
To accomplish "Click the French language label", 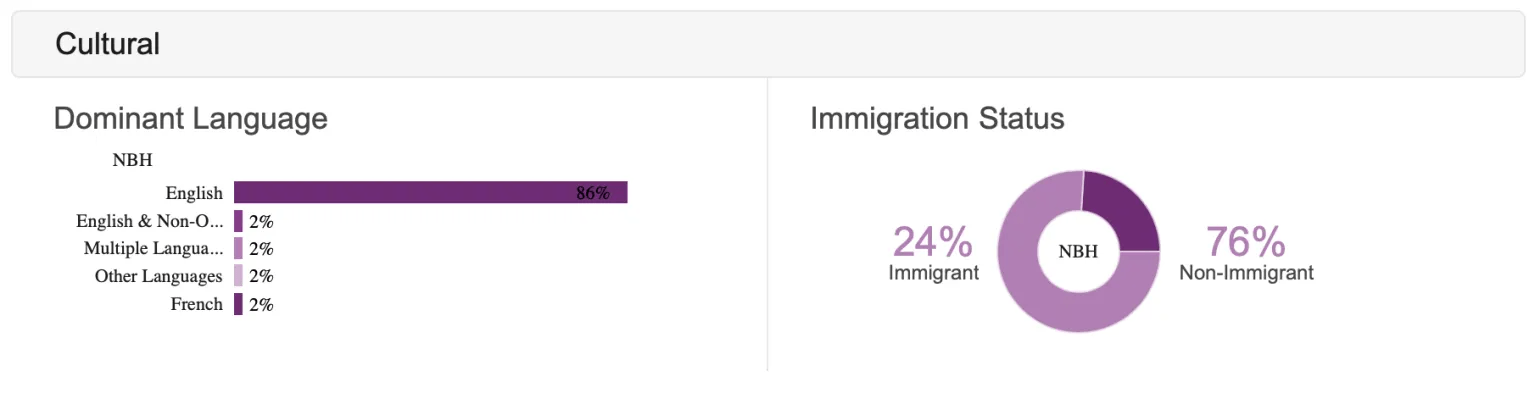I will pos(196,304).
